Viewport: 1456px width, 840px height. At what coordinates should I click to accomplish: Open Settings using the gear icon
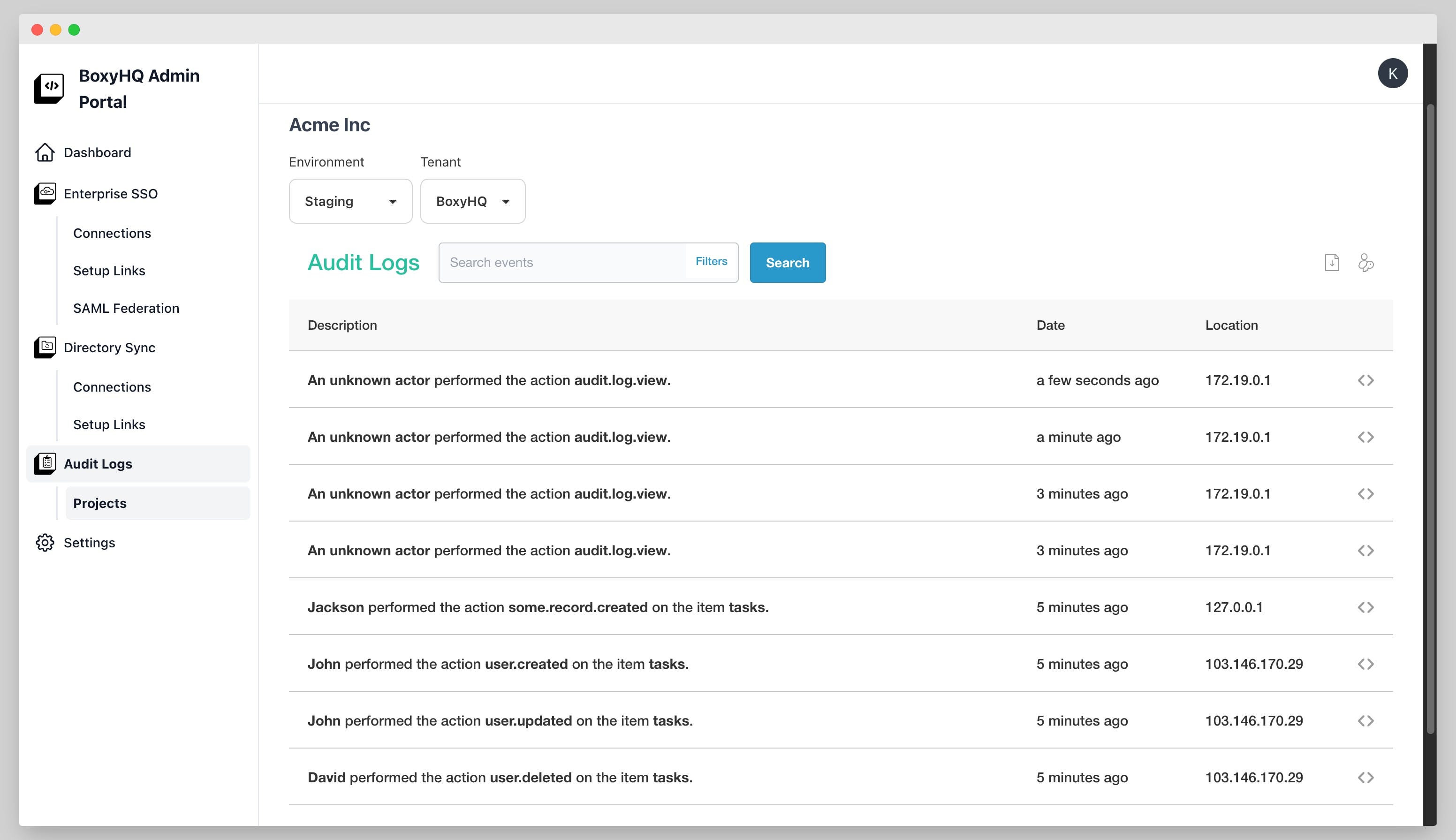[x=45, y=542]
